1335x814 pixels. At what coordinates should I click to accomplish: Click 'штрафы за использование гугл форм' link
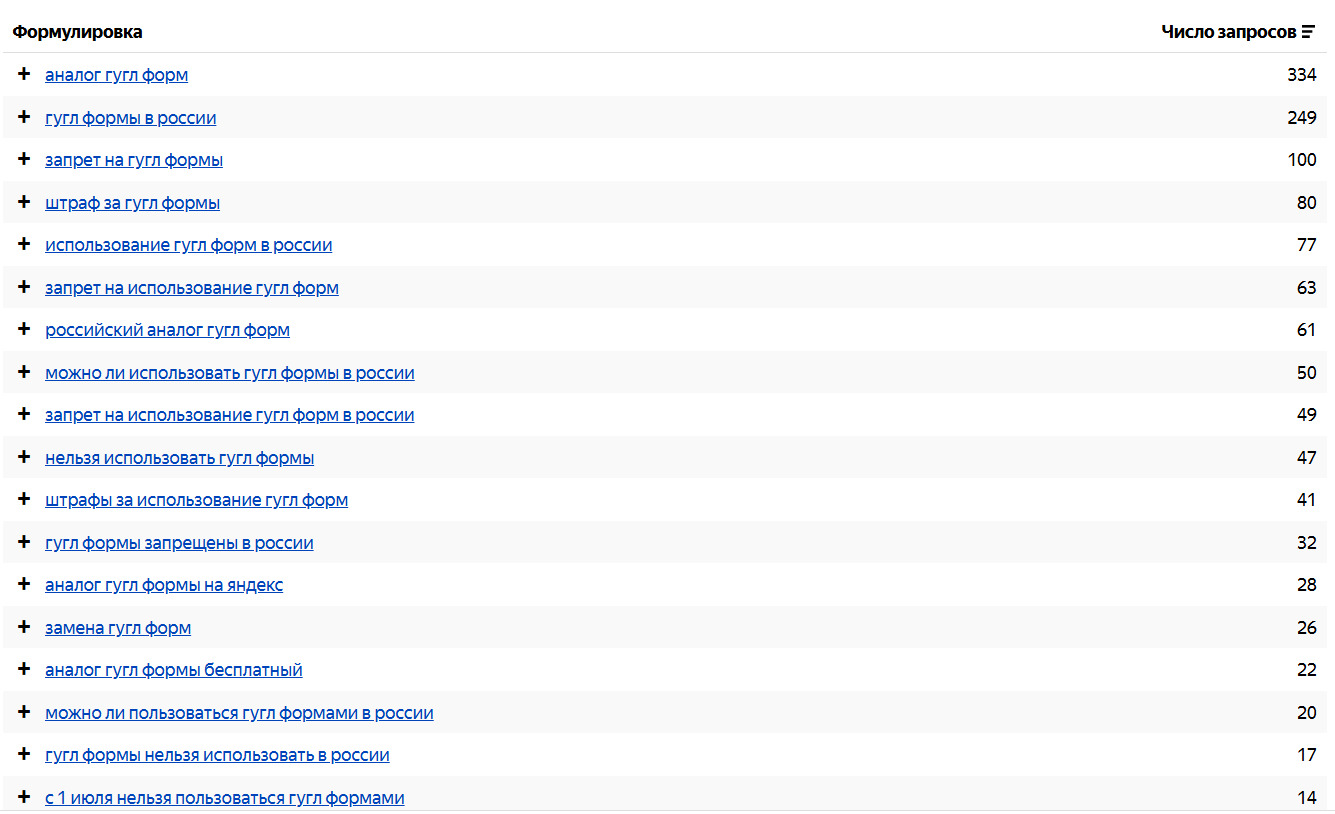point(196,500)
